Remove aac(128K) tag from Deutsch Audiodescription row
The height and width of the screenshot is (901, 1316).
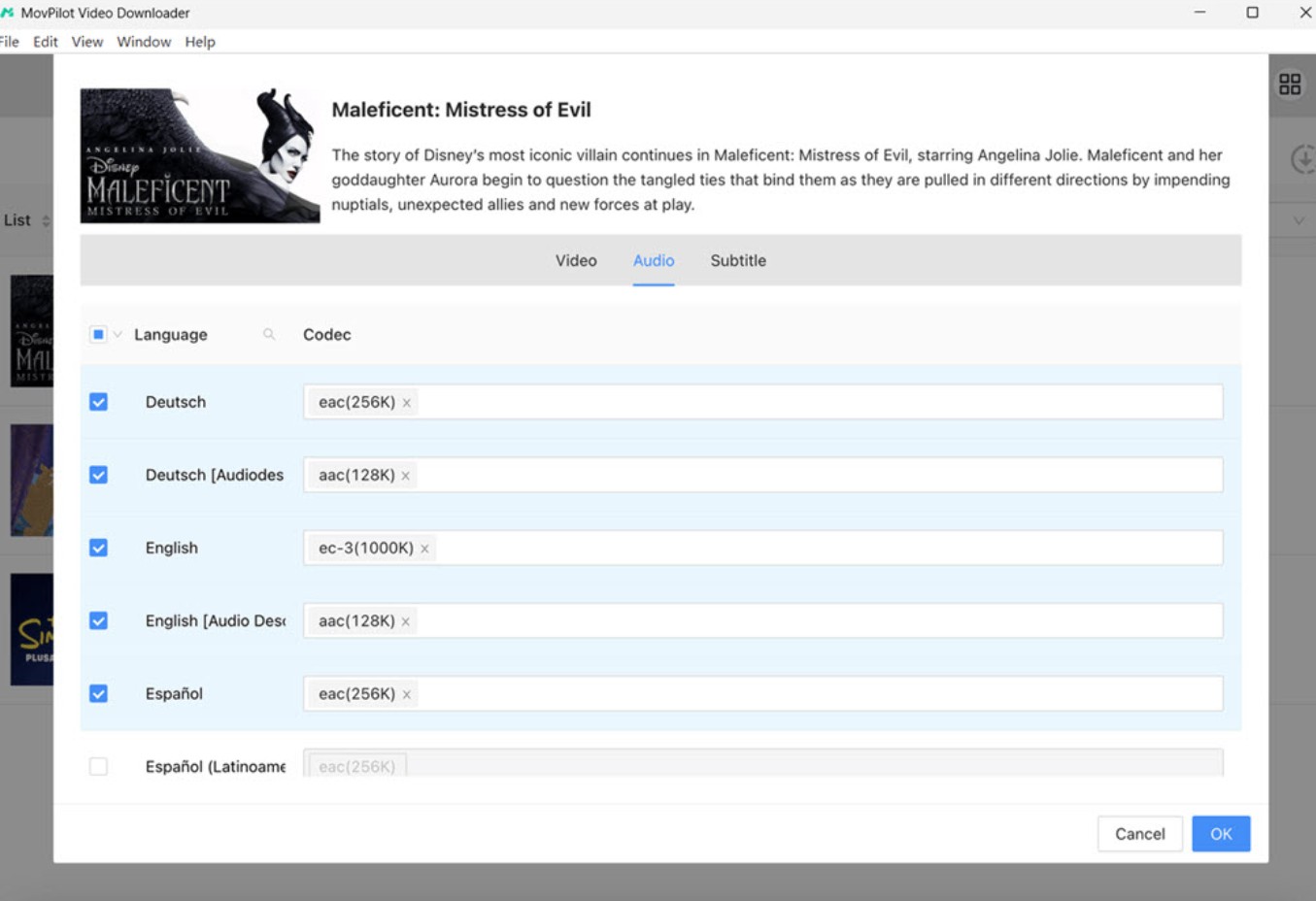(x=406, y=475)
